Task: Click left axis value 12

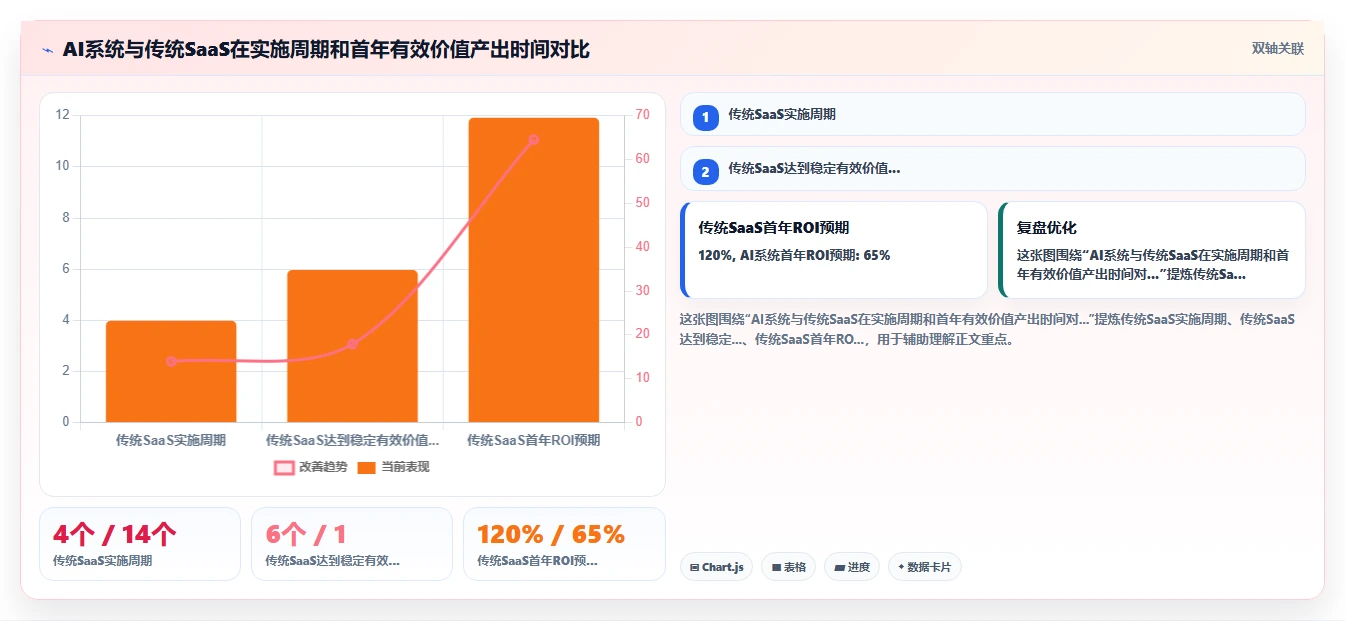Action: tap(62, 115)
